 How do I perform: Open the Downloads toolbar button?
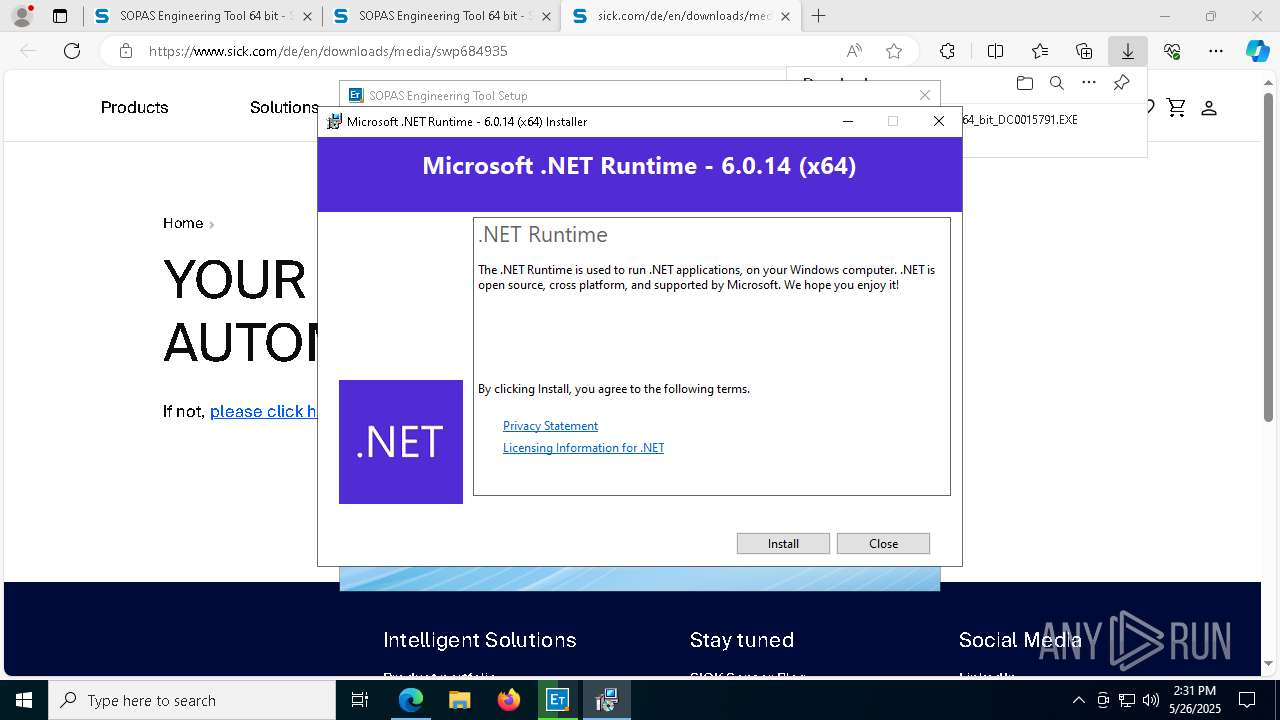[1128, 51]
